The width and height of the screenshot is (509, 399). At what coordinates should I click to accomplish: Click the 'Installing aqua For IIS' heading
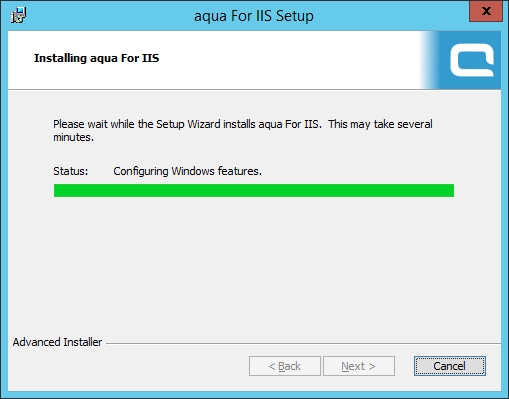pos(97,58)
